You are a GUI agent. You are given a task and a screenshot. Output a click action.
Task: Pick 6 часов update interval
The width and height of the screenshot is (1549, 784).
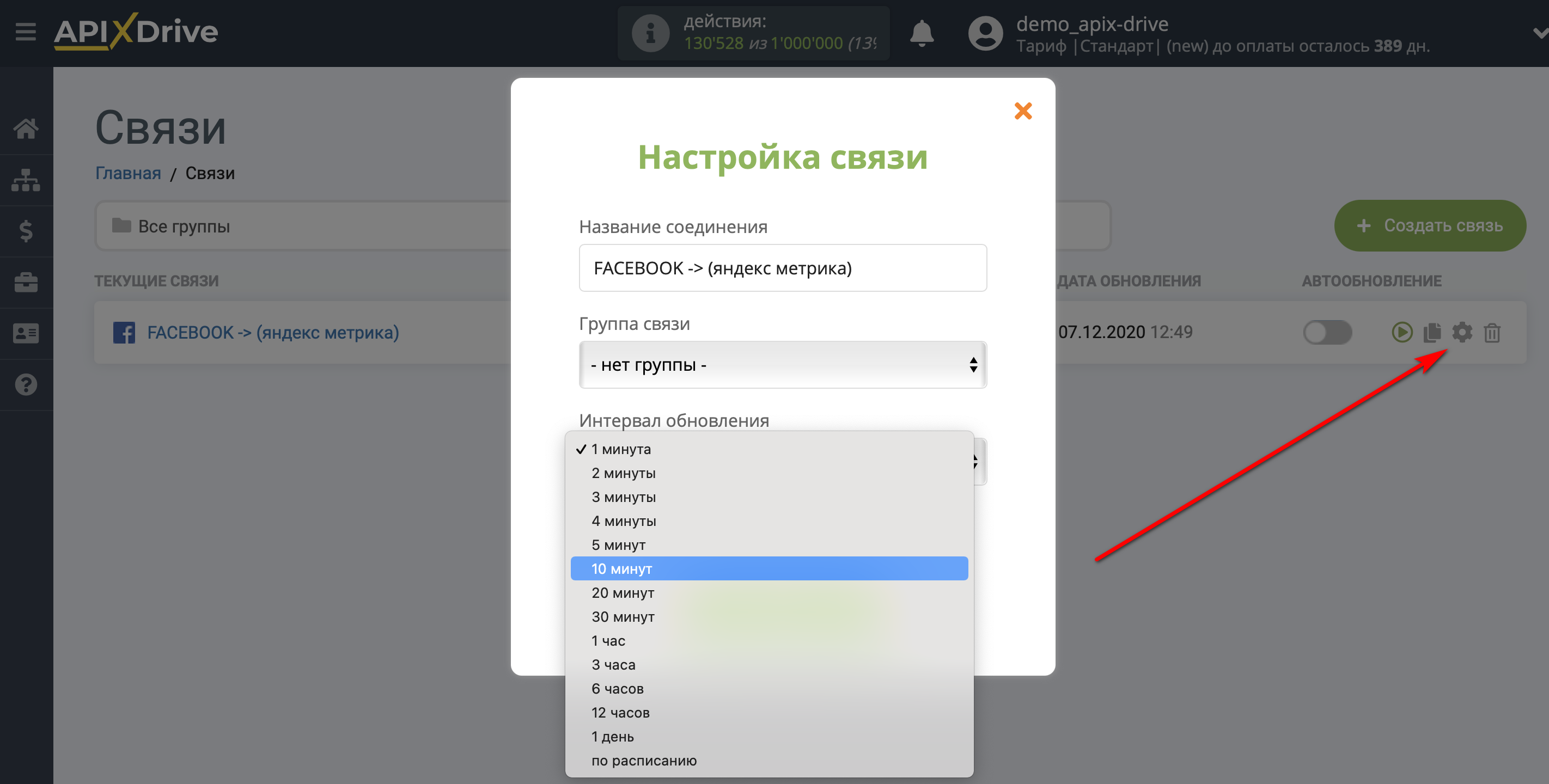[x=769, y=689]
